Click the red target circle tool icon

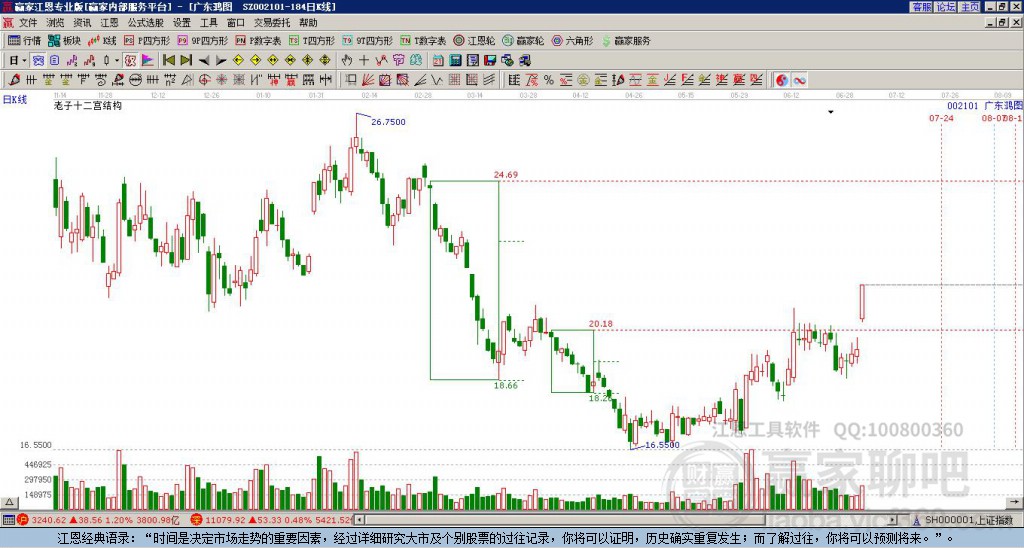(204, 80)
